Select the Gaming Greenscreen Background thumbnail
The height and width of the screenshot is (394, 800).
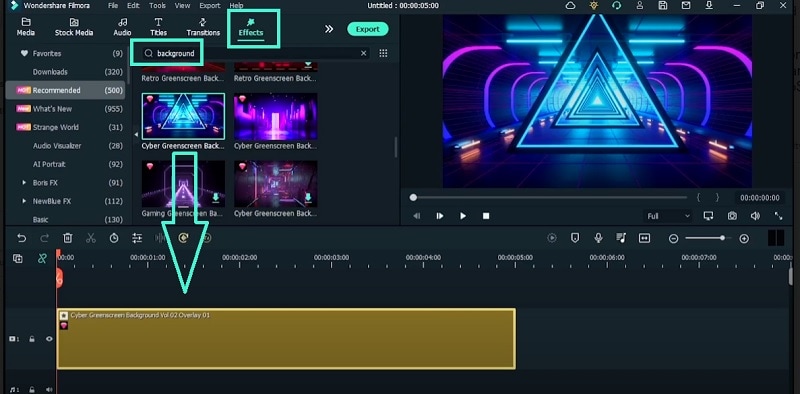coord(183,184)
